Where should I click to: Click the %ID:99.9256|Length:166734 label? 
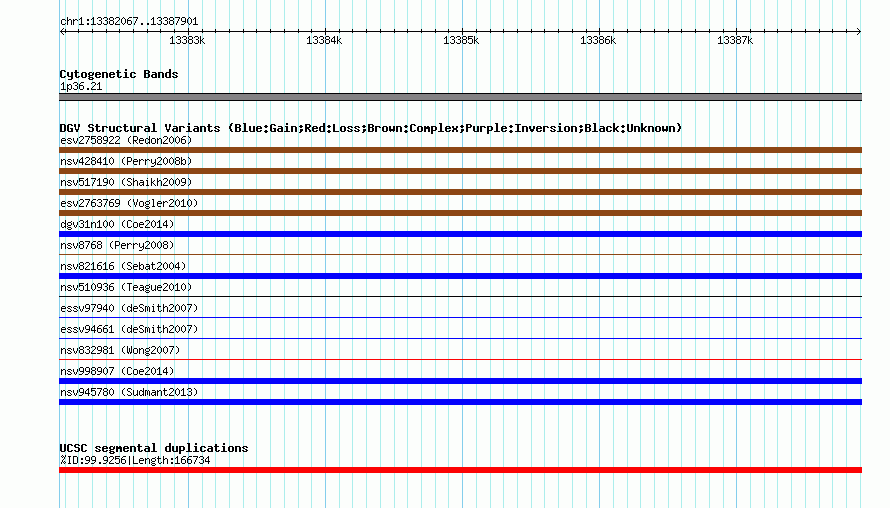pyautogui.click(x=135, y=460)
